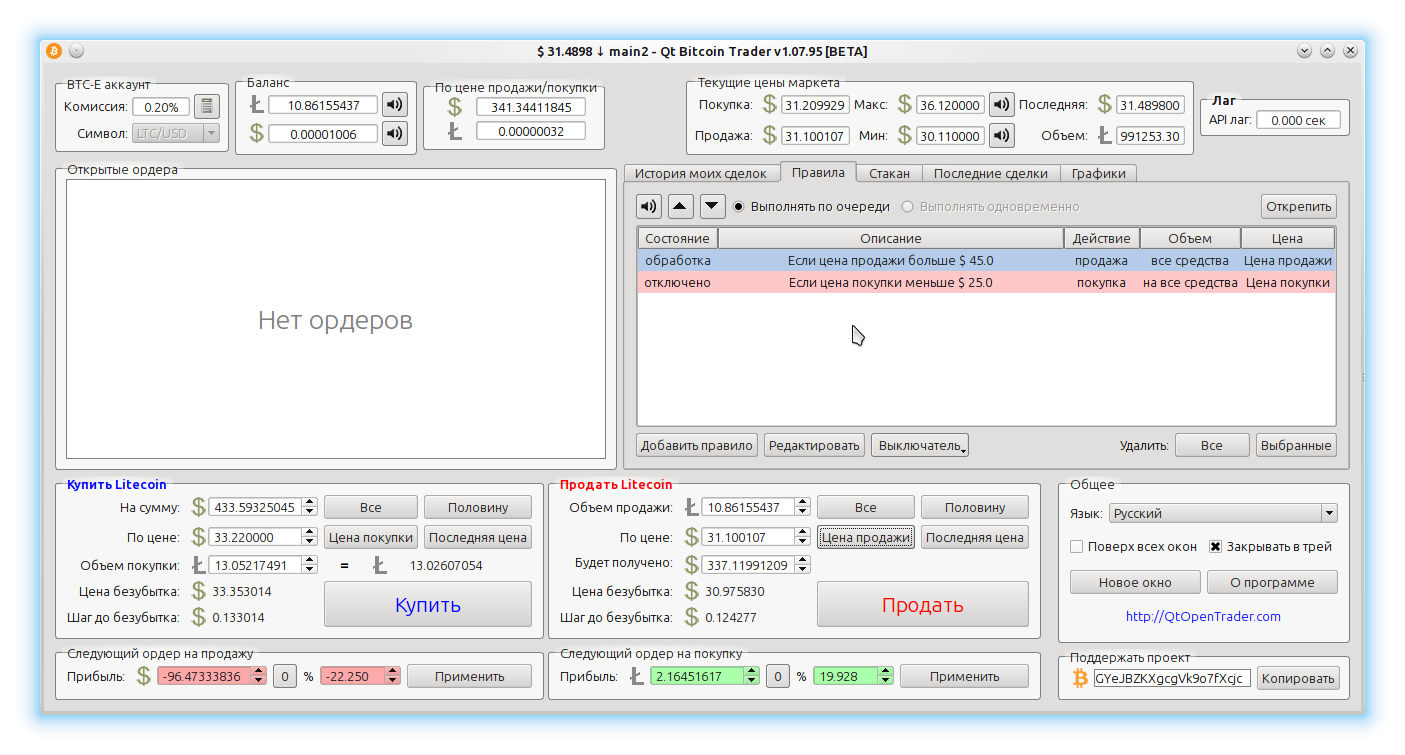Click Половину button in Продать Litecoin panel
1405x755 pixels.
[975, 507]
